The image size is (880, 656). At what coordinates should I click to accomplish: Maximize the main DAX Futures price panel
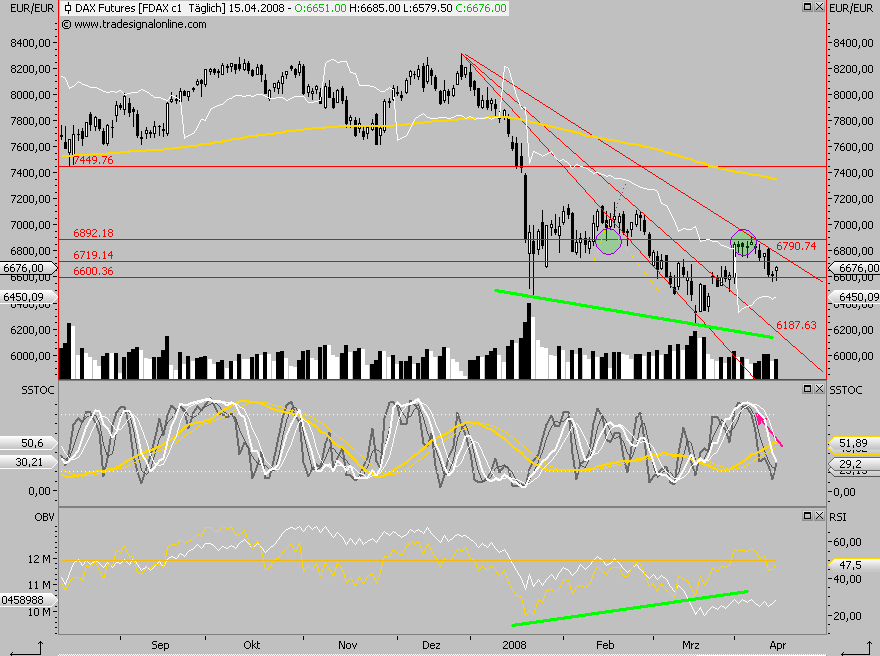click(808, 7)
